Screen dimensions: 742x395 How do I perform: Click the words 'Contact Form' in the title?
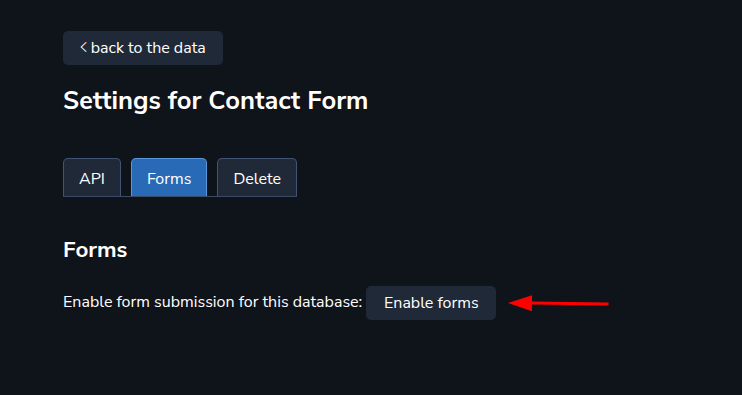[288, 101]
